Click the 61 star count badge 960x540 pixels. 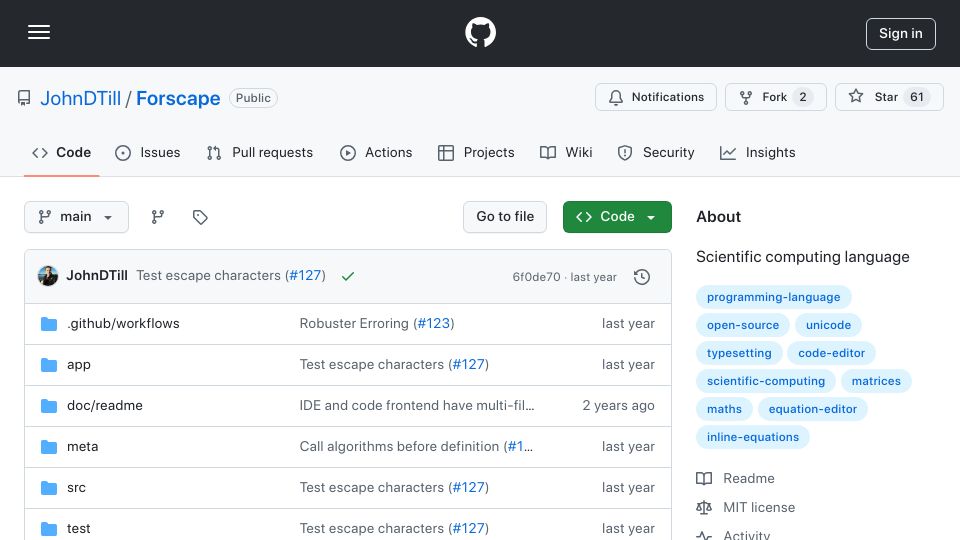pos(917,97)
